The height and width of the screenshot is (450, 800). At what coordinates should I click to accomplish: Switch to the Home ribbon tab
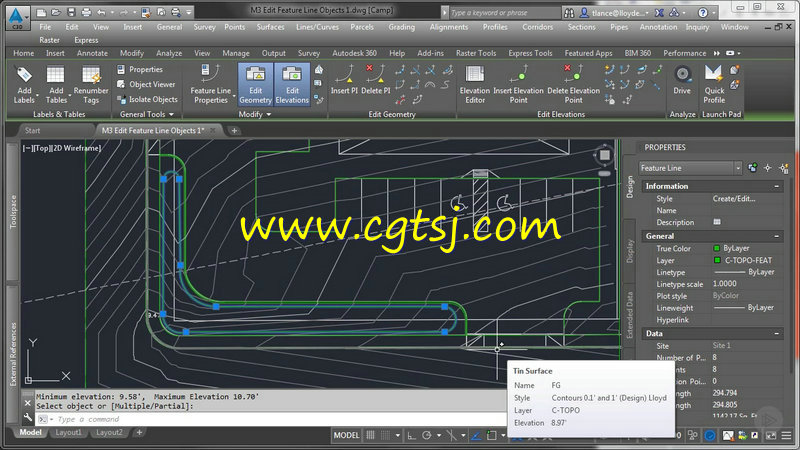click(x=23, y=53)
